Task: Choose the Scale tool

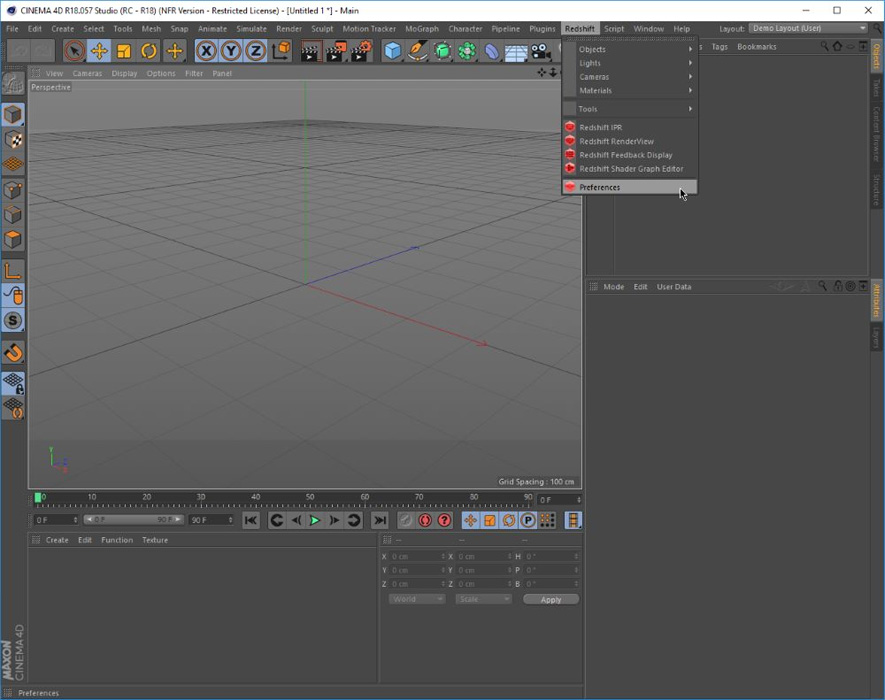Action: point(124,51)
